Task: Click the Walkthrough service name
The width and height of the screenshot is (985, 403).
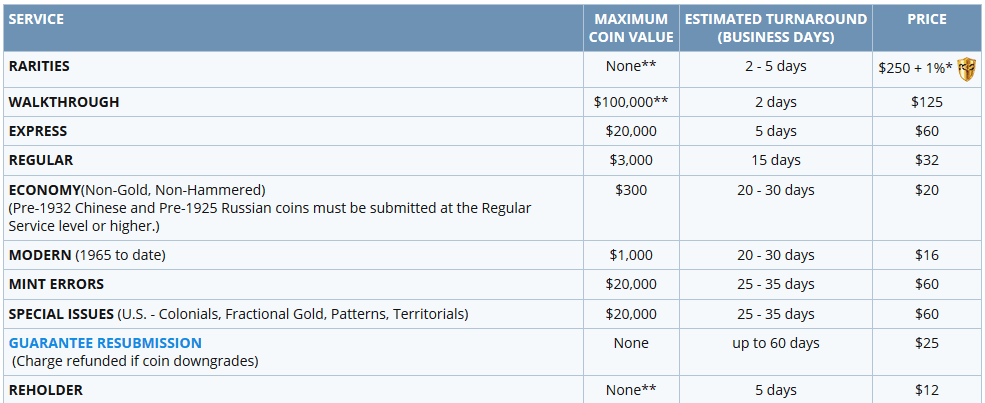Action: pos(63,102)
